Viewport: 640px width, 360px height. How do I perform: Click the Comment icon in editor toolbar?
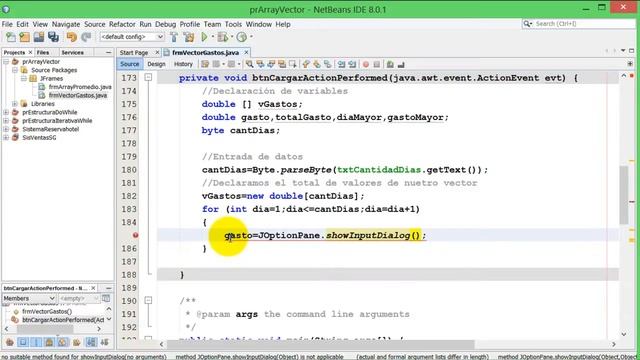(x=390, y=64)
